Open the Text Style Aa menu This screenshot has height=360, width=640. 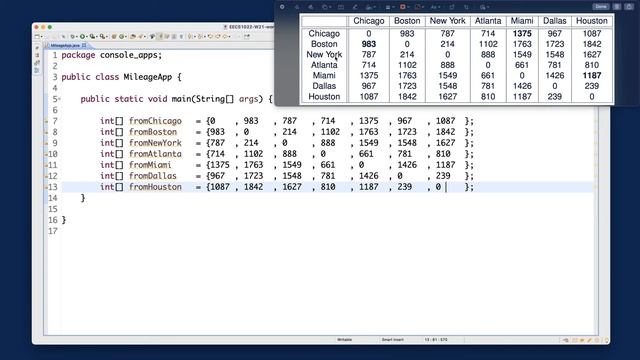tap(433, 7)
